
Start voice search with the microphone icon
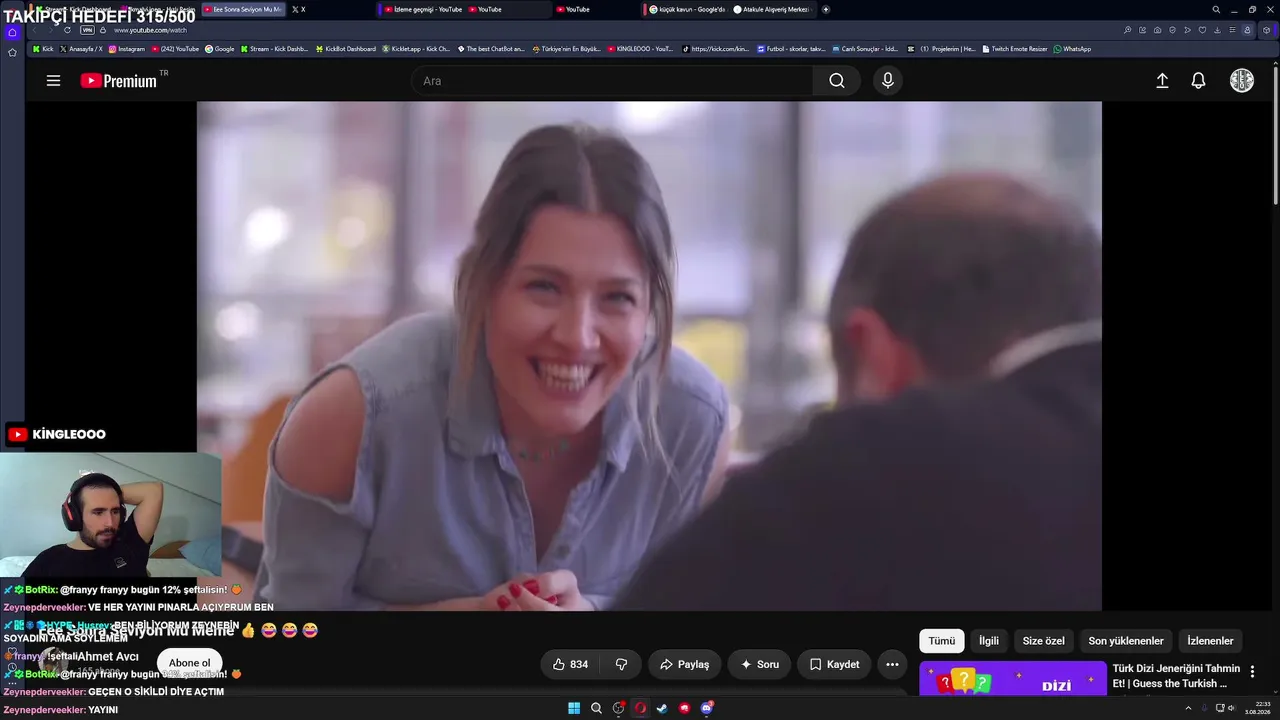pos(887,81)
